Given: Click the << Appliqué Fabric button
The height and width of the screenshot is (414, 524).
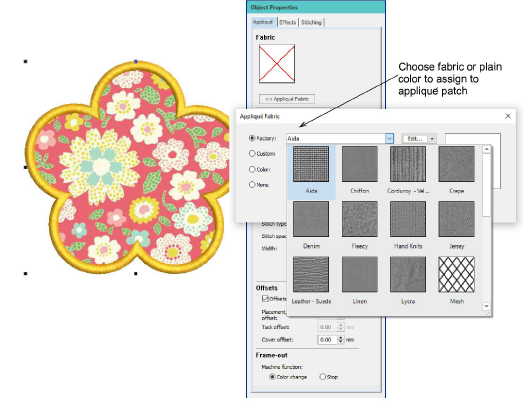Looking at the screenshot, I should tap(287, 99).
